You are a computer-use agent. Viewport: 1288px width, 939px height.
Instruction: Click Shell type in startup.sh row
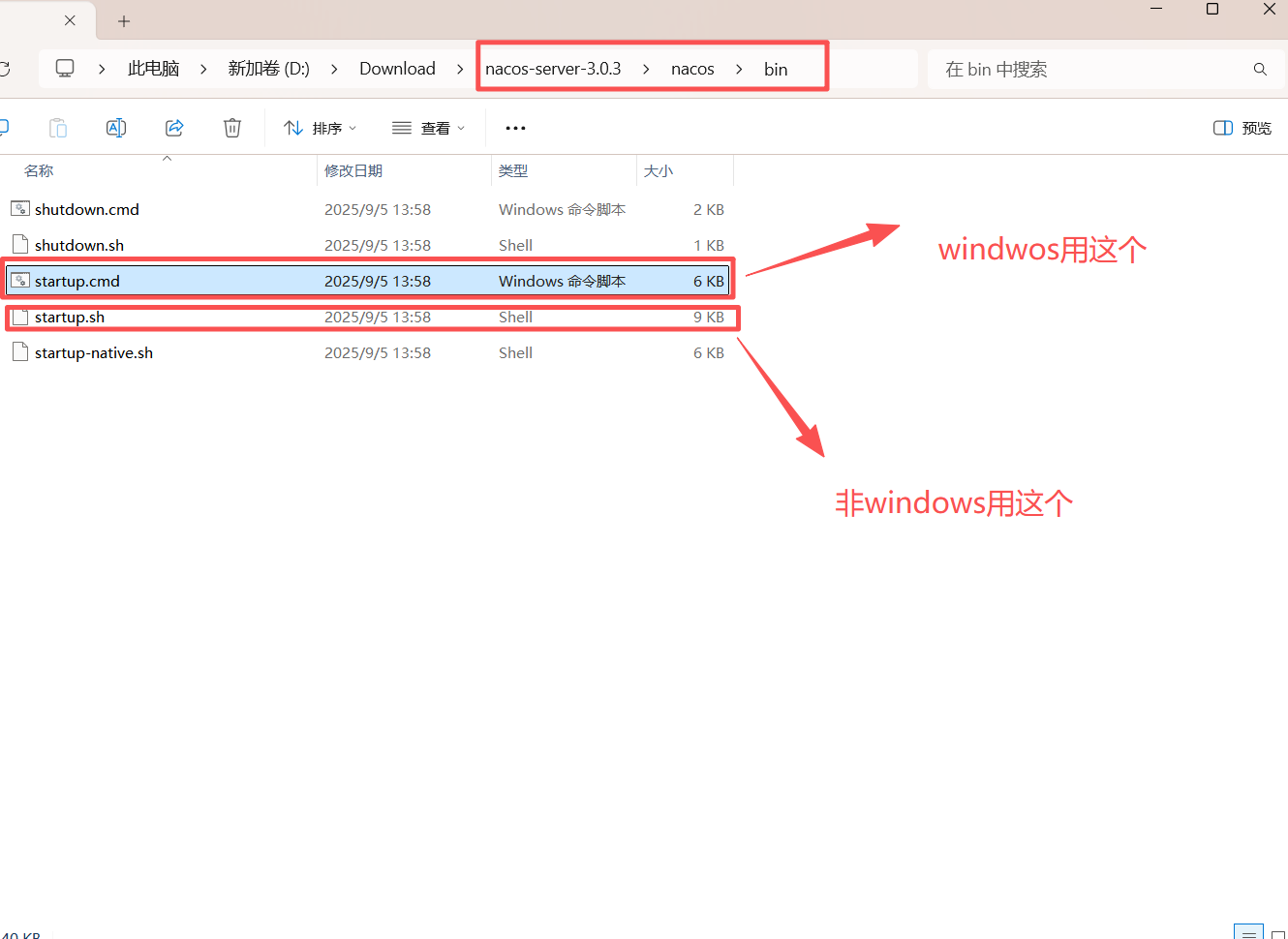point(516,317)
